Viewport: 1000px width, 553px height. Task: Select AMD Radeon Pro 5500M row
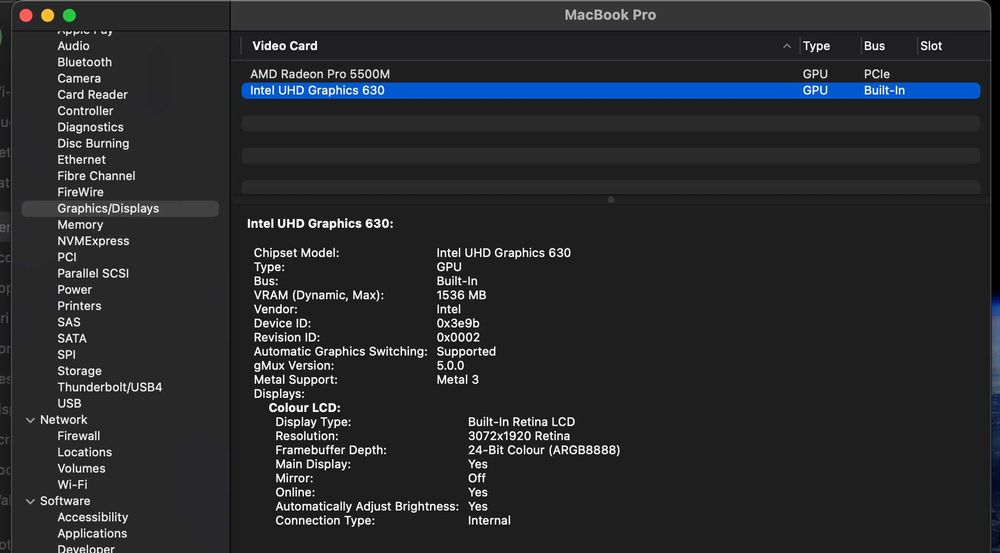coord(610,74)
